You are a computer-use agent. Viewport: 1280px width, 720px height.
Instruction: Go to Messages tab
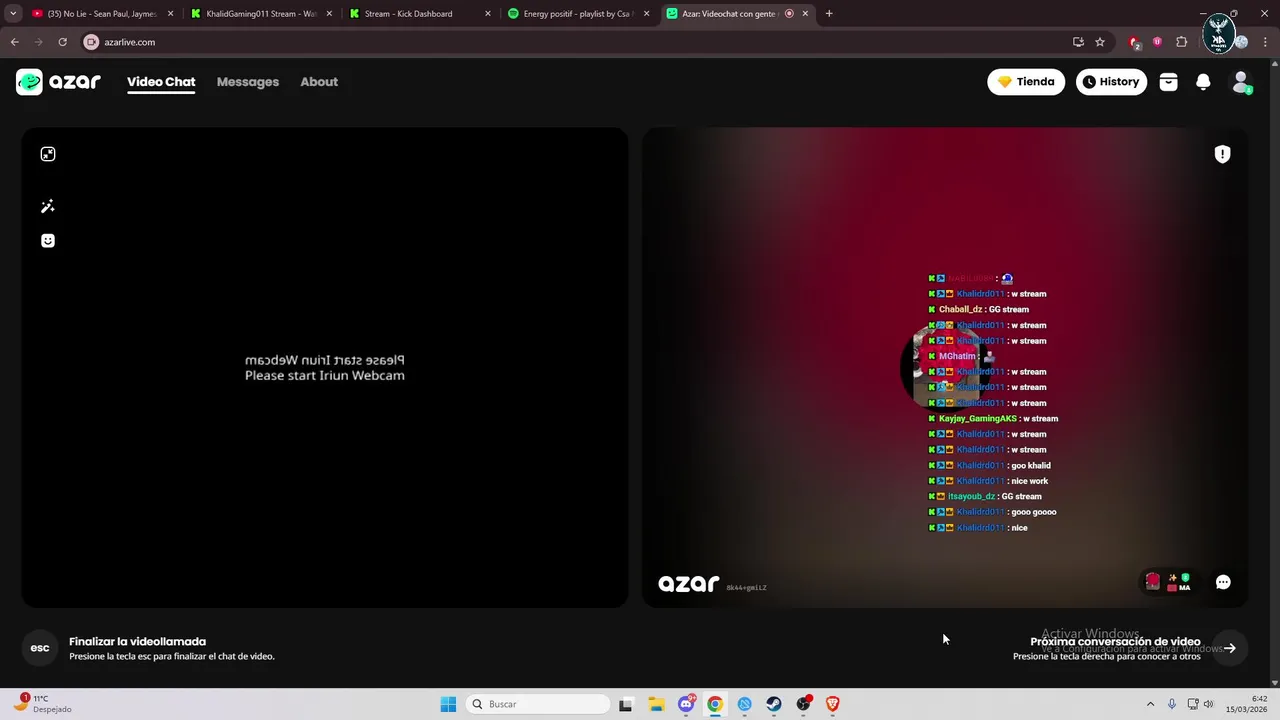248,82
